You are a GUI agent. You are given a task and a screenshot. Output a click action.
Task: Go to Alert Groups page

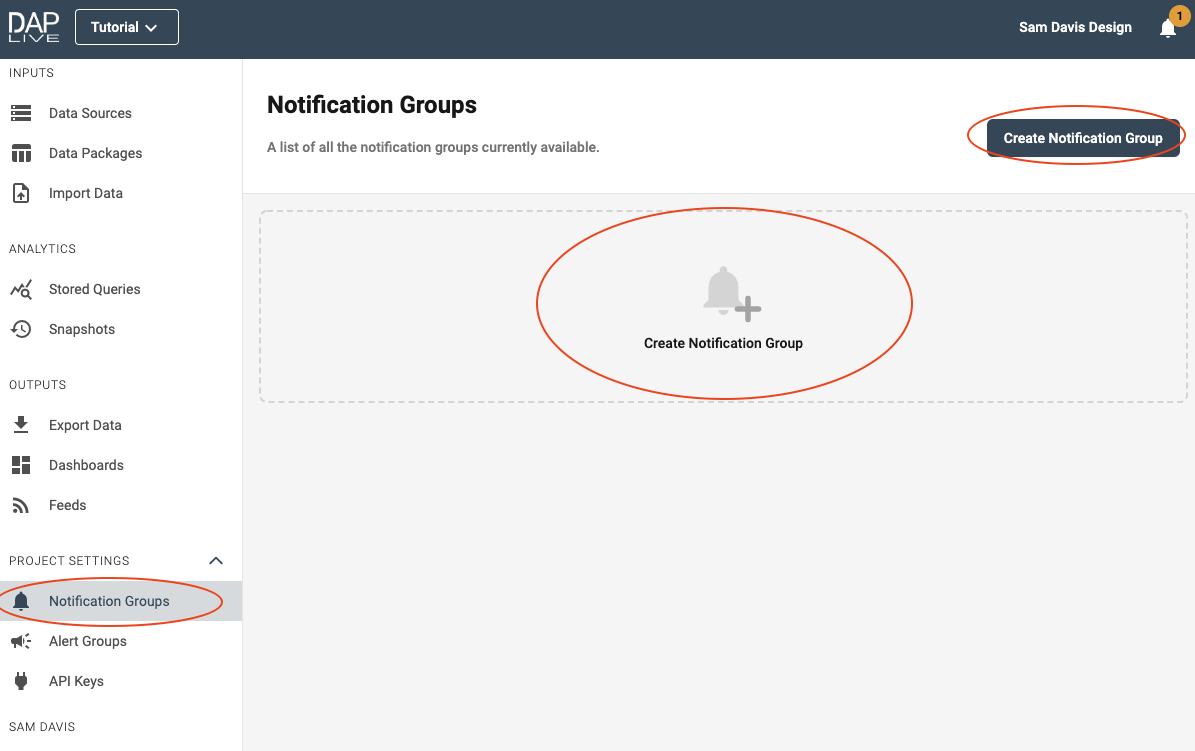(x=88, y=641)
